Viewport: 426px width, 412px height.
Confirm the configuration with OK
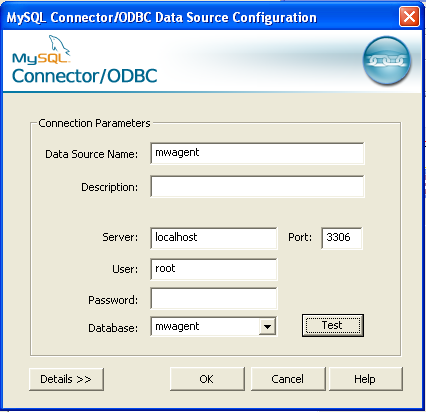point(207,379)
